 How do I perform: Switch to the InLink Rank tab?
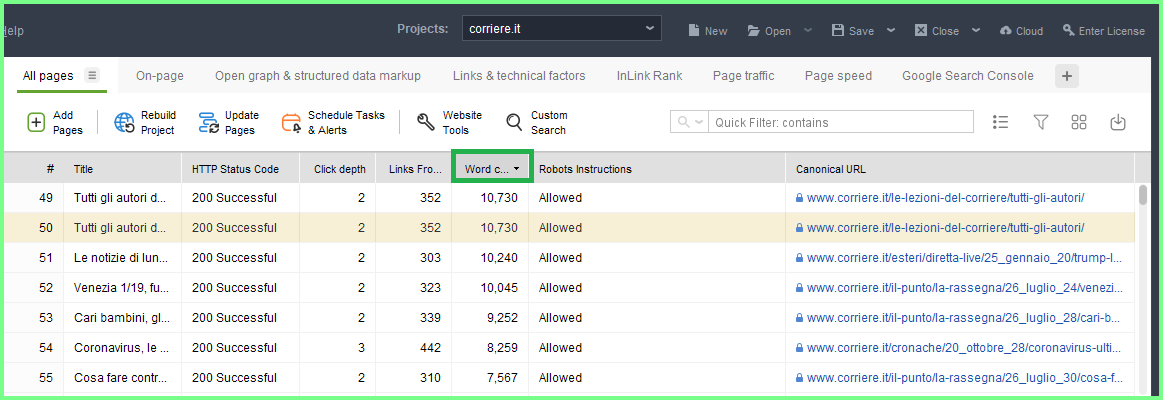pos(649,76)
